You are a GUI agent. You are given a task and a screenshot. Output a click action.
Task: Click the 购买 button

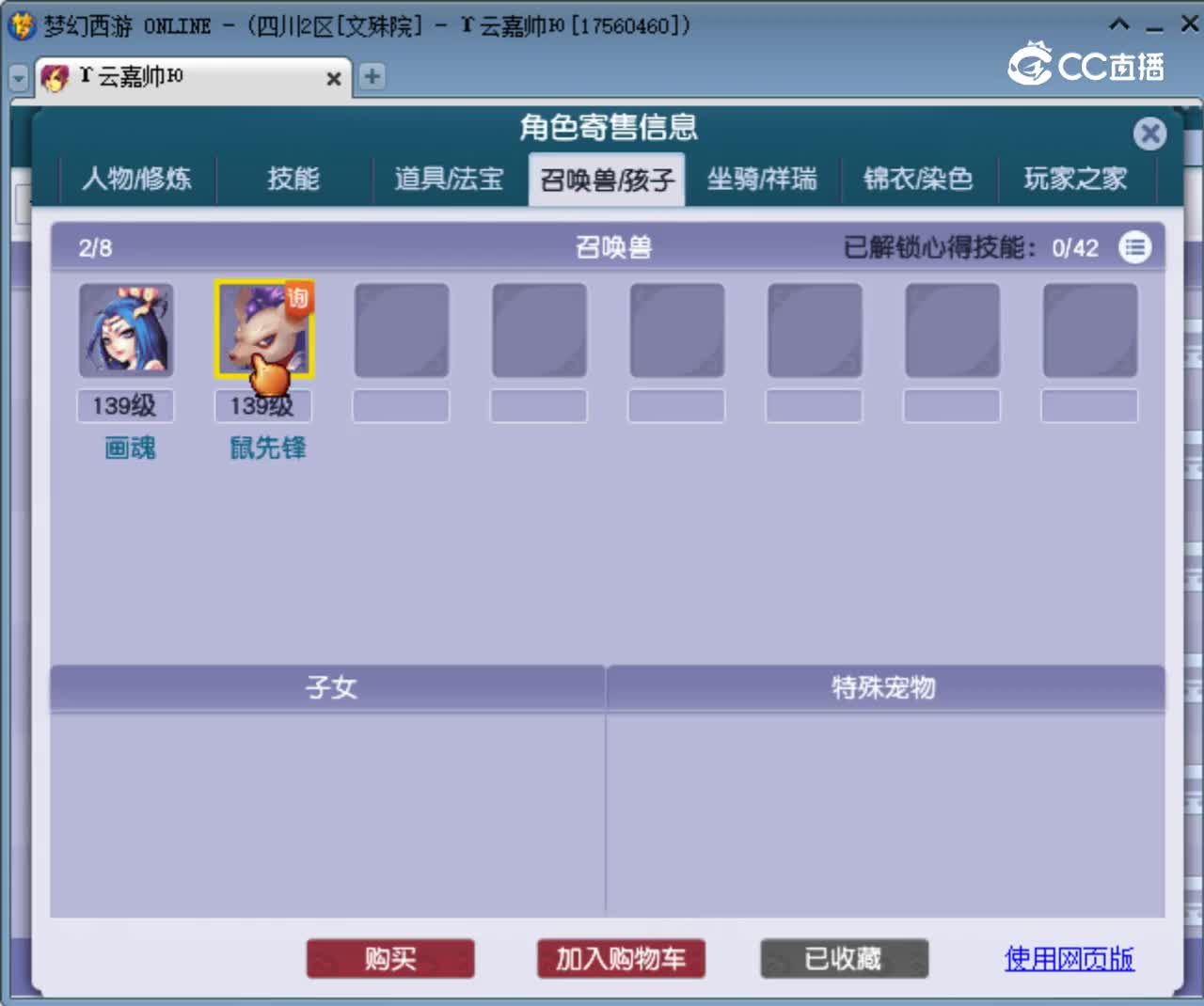390,959
